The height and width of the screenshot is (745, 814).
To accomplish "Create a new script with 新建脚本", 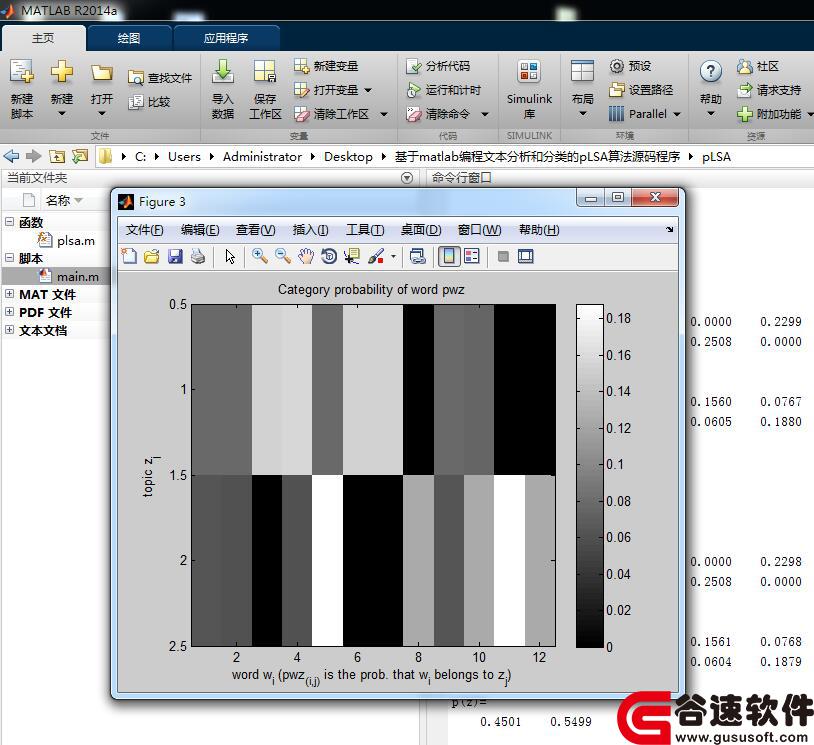I will 22,89.
